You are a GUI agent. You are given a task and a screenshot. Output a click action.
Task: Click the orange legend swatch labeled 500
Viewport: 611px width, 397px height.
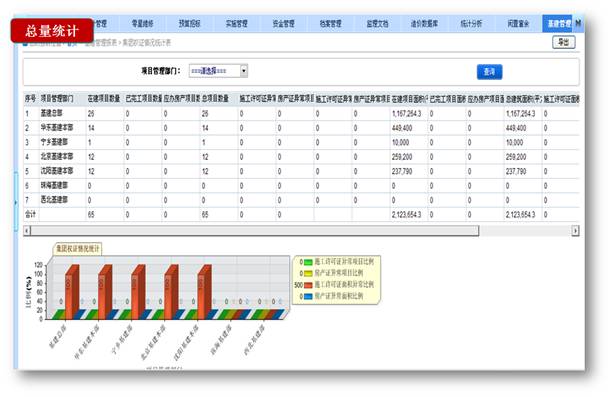[308, 285]
